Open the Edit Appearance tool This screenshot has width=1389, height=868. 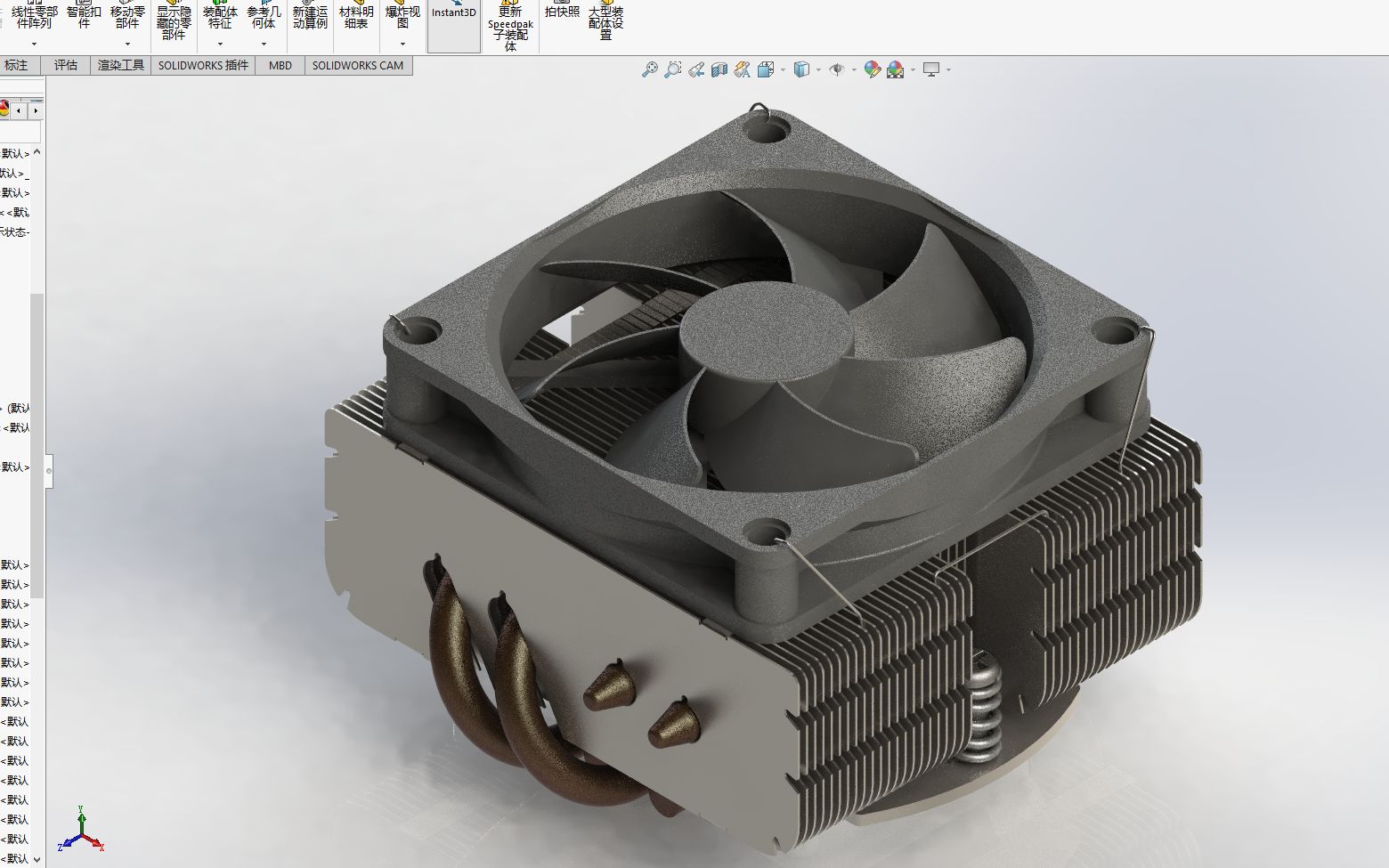[873, 69]
